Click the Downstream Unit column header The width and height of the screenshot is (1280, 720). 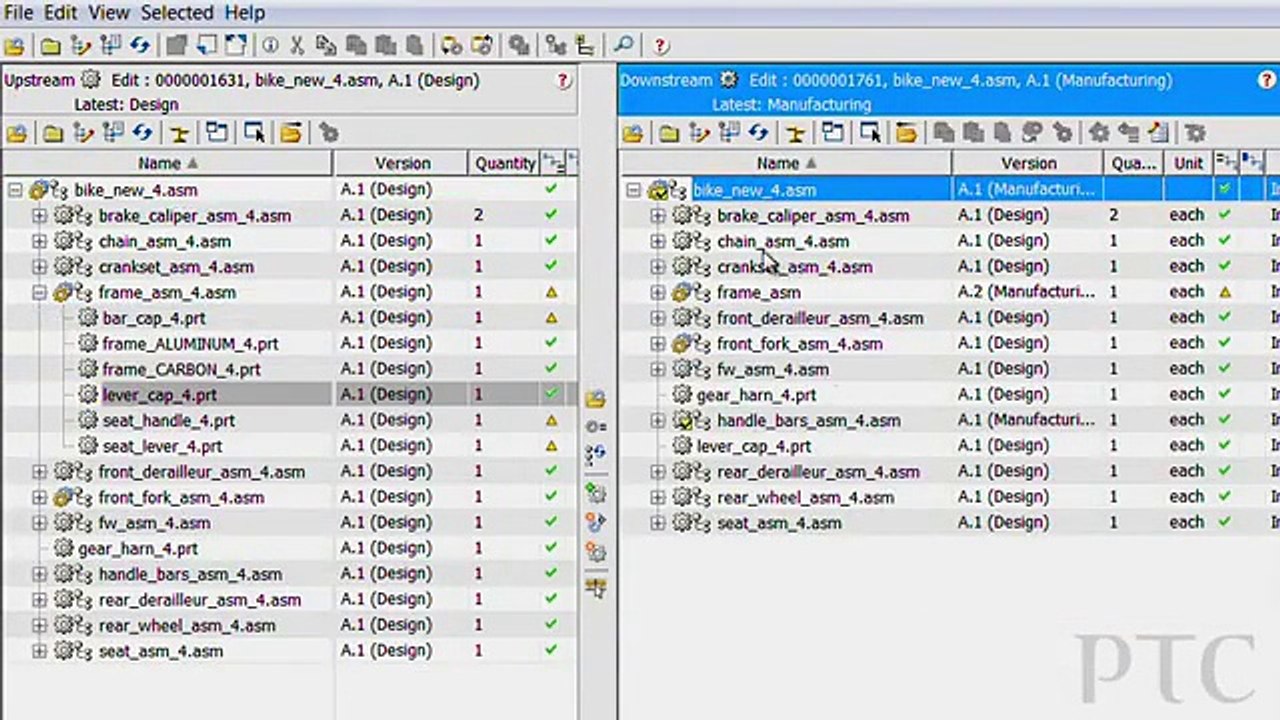(1188, 163)
